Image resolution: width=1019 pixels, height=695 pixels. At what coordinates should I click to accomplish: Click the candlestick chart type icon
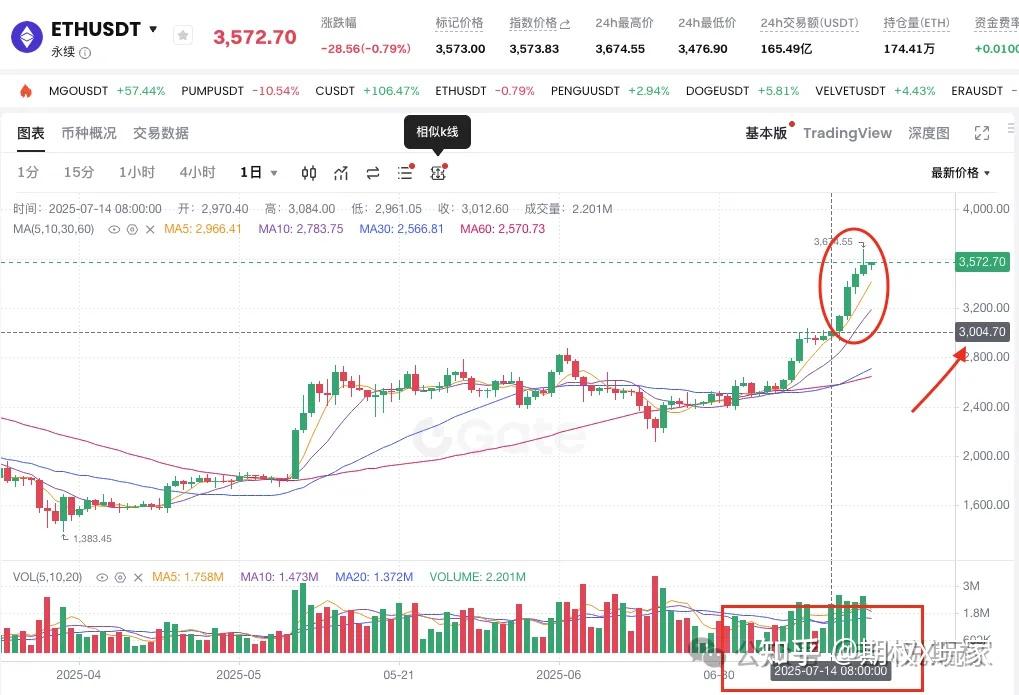click(309, 173)
